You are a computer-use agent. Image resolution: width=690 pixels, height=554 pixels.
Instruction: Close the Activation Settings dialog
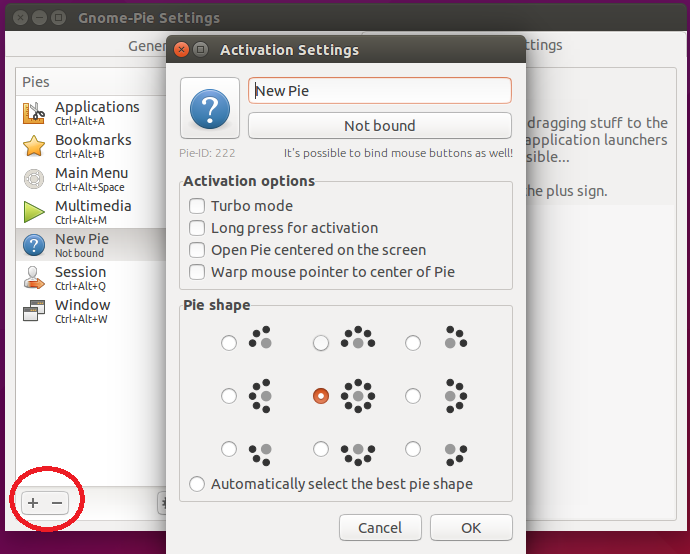pos(181,49)
